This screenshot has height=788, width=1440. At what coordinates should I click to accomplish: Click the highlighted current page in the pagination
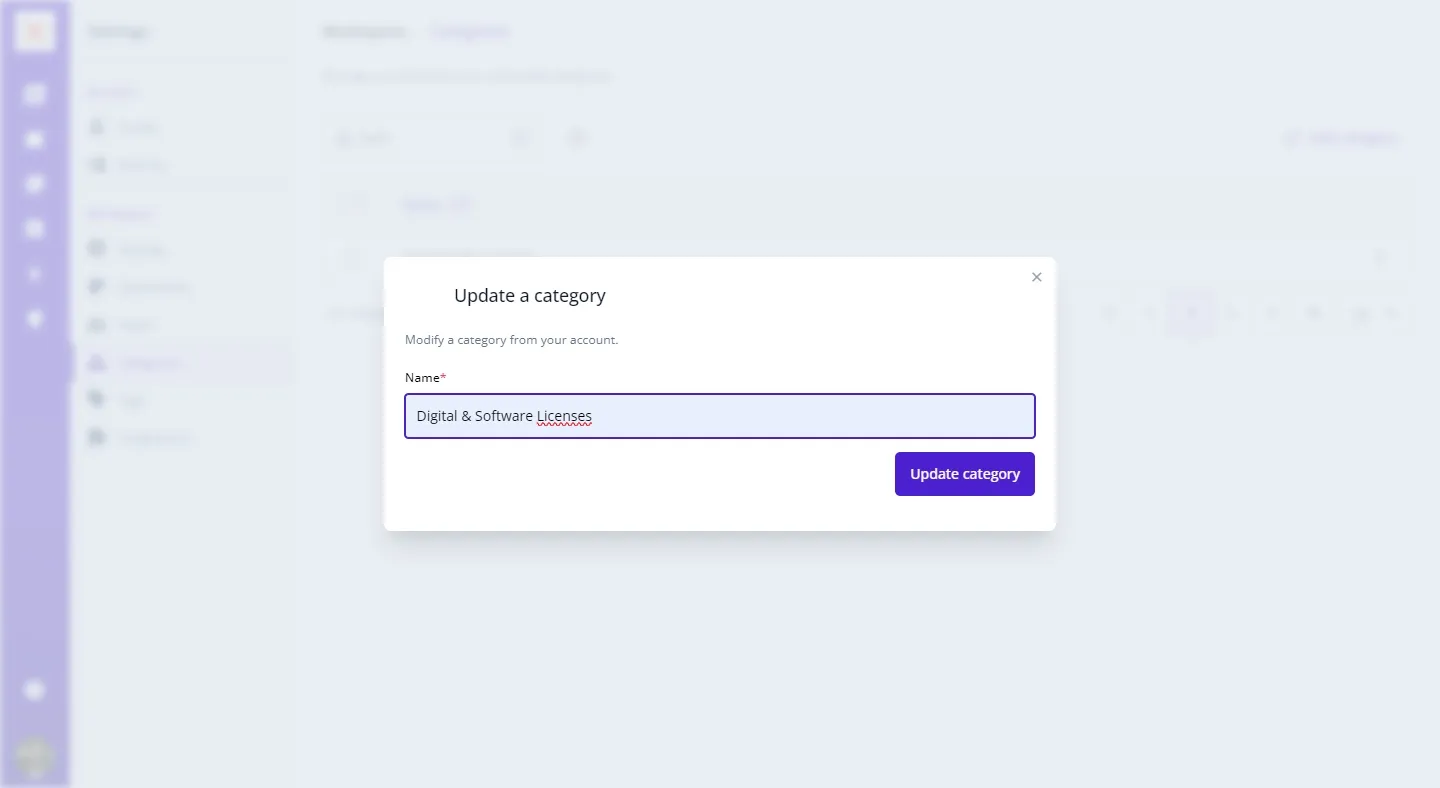(1190, 314)
